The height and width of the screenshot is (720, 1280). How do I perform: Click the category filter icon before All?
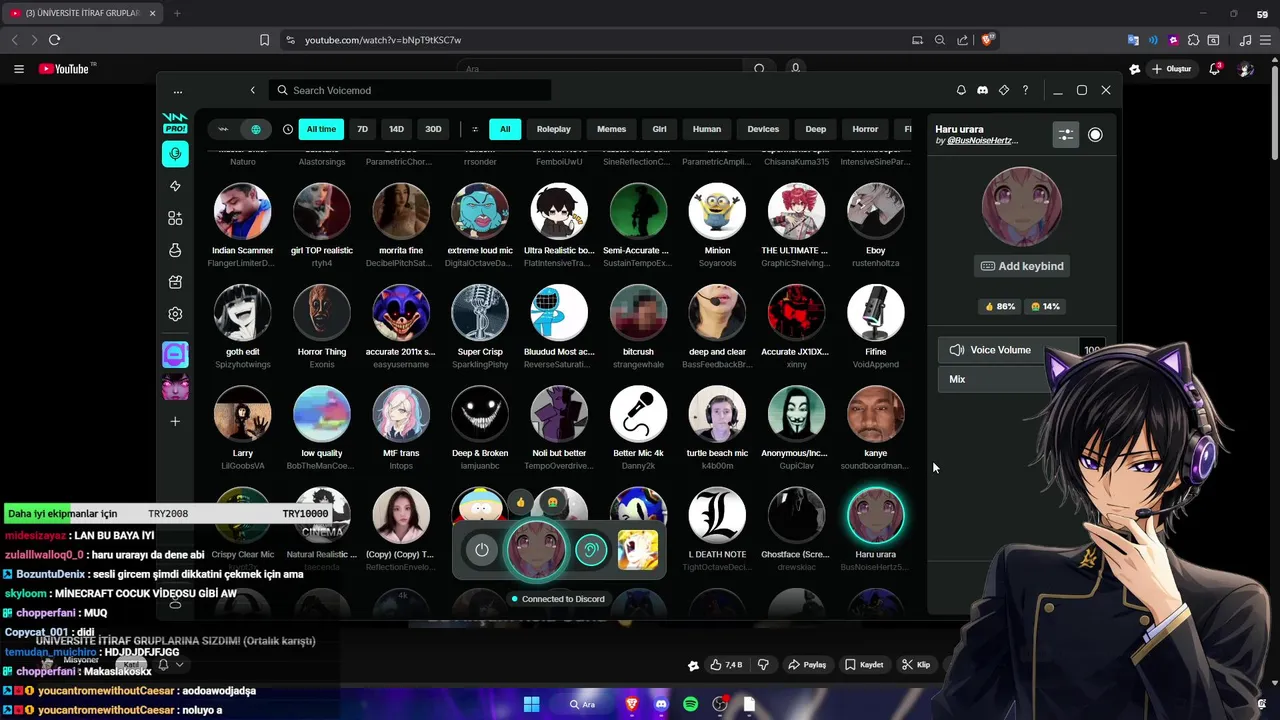click(x=475, y=129)
